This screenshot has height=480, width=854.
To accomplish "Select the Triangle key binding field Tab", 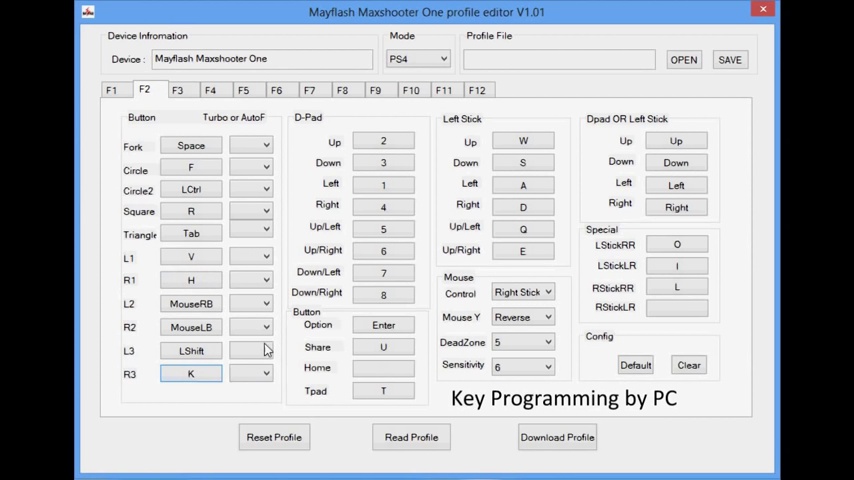I will [191, 233].
